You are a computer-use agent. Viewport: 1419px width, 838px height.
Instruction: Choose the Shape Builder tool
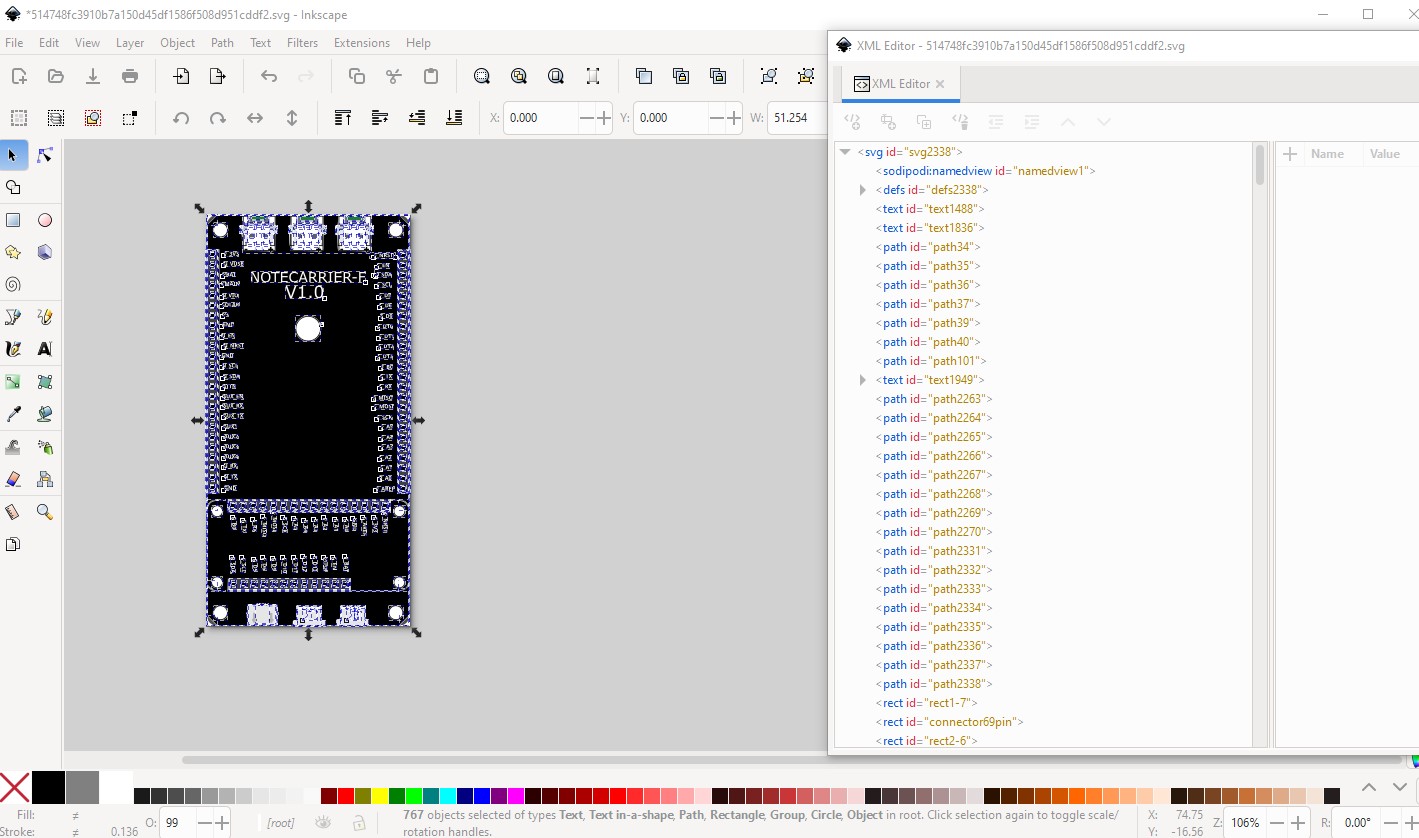click(13, 188)
